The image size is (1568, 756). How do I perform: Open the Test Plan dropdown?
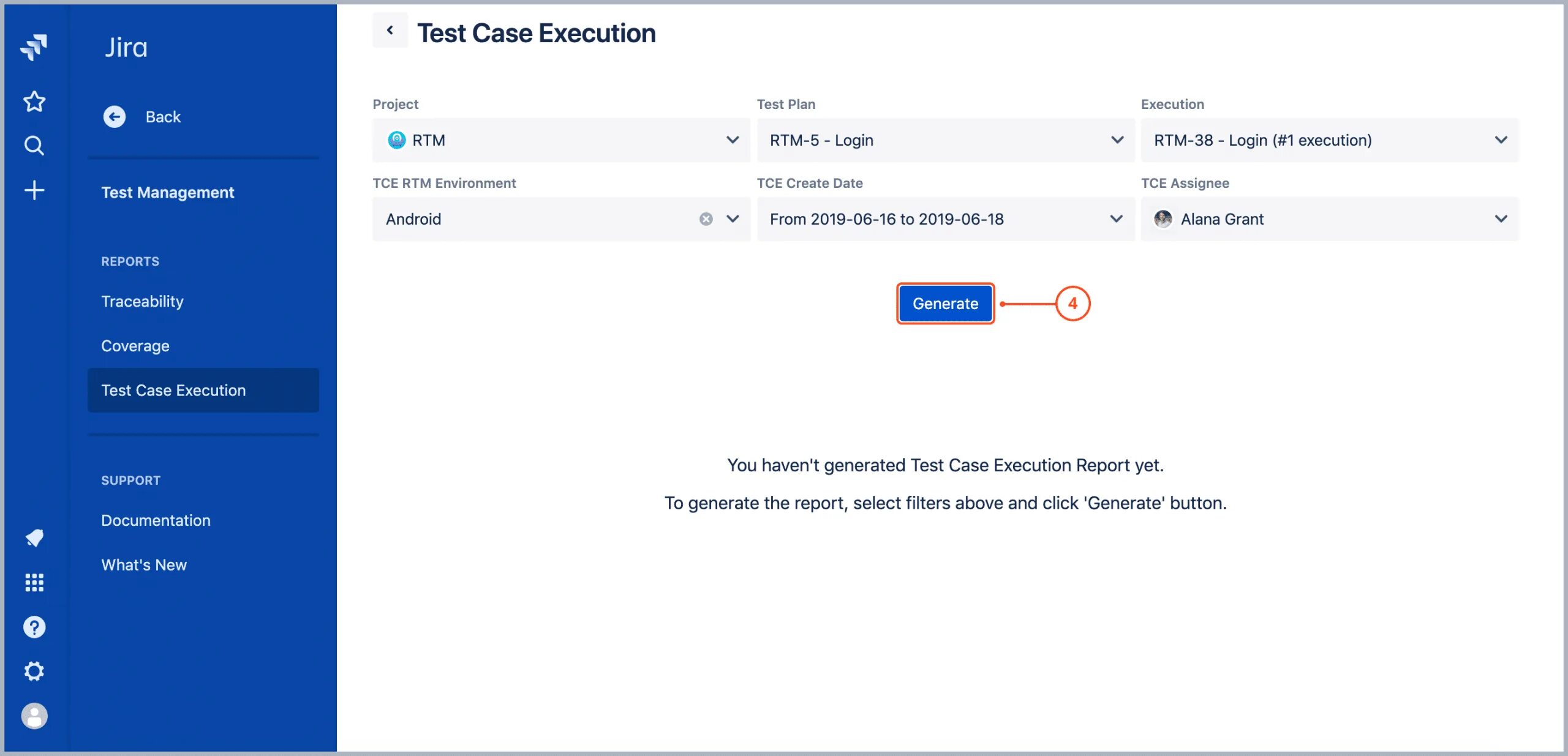click(1117, 140)
